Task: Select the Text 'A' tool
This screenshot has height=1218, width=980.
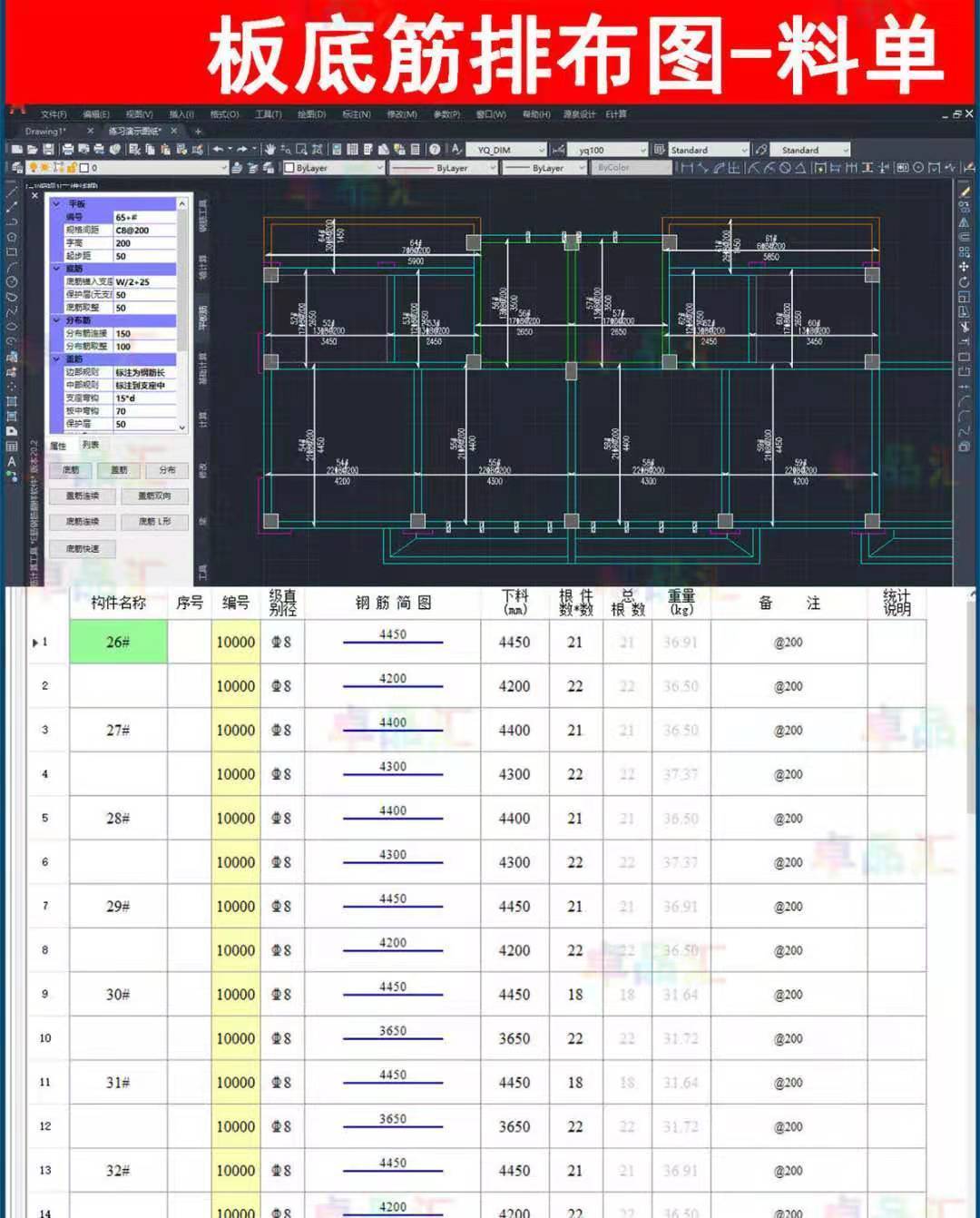Action: click(x=12, y=461)
